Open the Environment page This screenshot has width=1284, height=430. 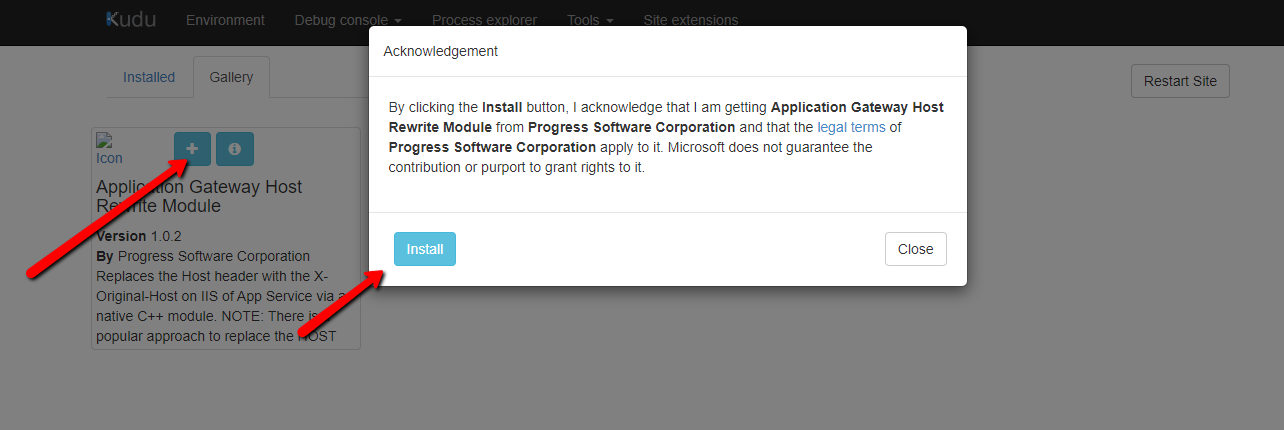tap(225, 20)
